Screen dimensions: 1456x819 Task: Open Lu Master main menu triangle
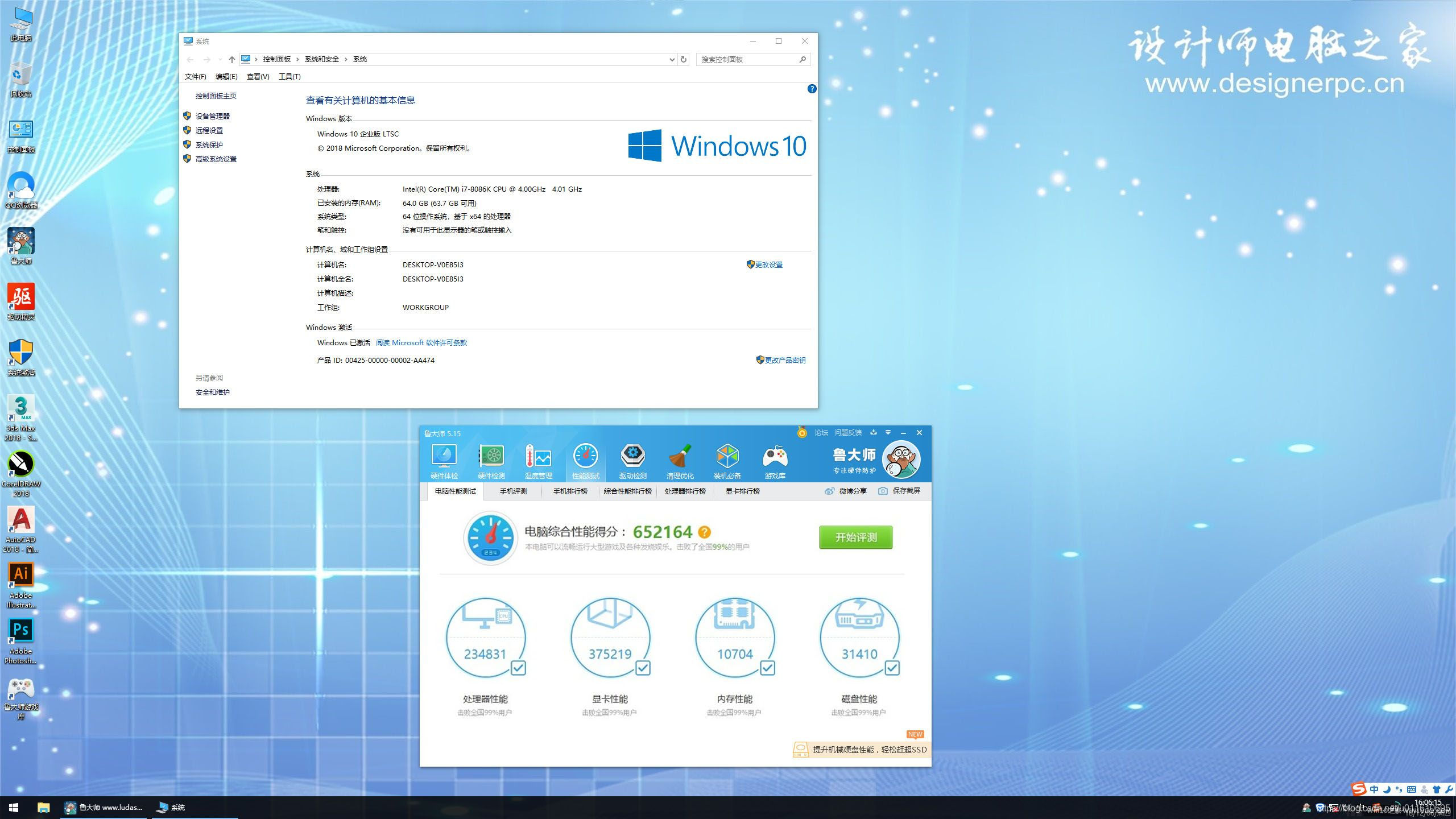click(x=888, y=433)
